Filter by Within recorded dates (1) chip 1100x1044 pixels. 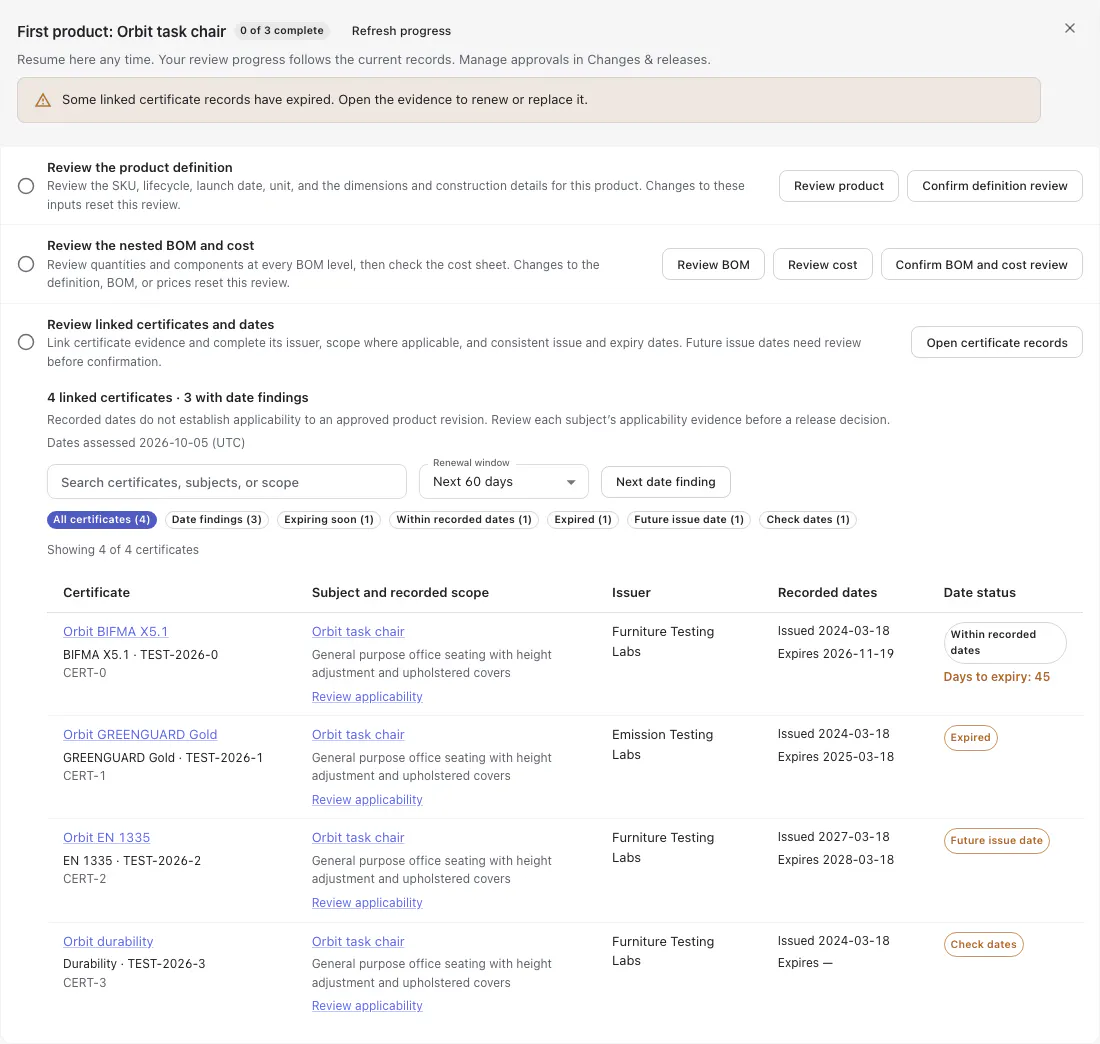[x=464, y=519]
